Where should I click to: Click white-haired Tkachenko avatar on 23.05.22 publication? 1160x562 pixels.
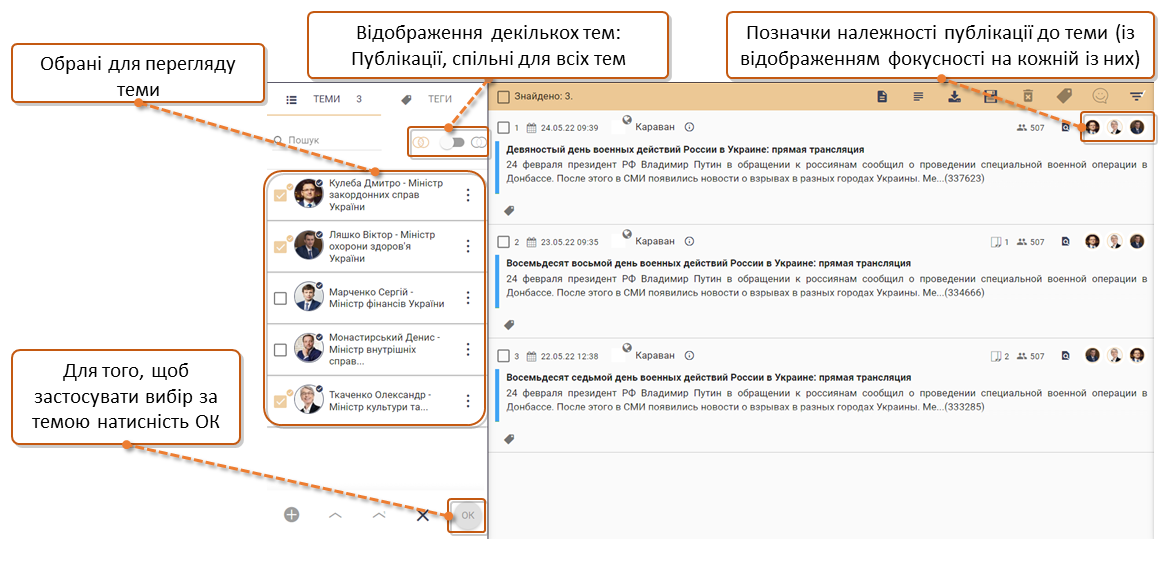(1114, 241)
